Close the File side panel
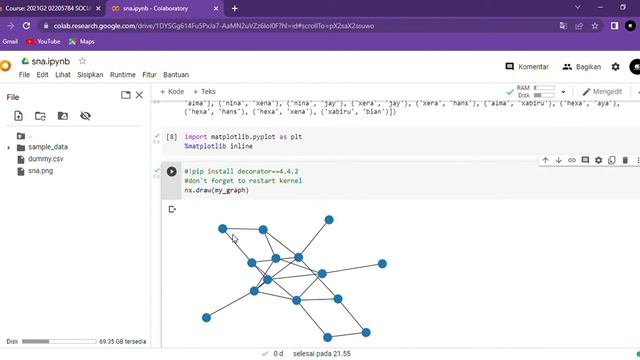 point(139,95)
